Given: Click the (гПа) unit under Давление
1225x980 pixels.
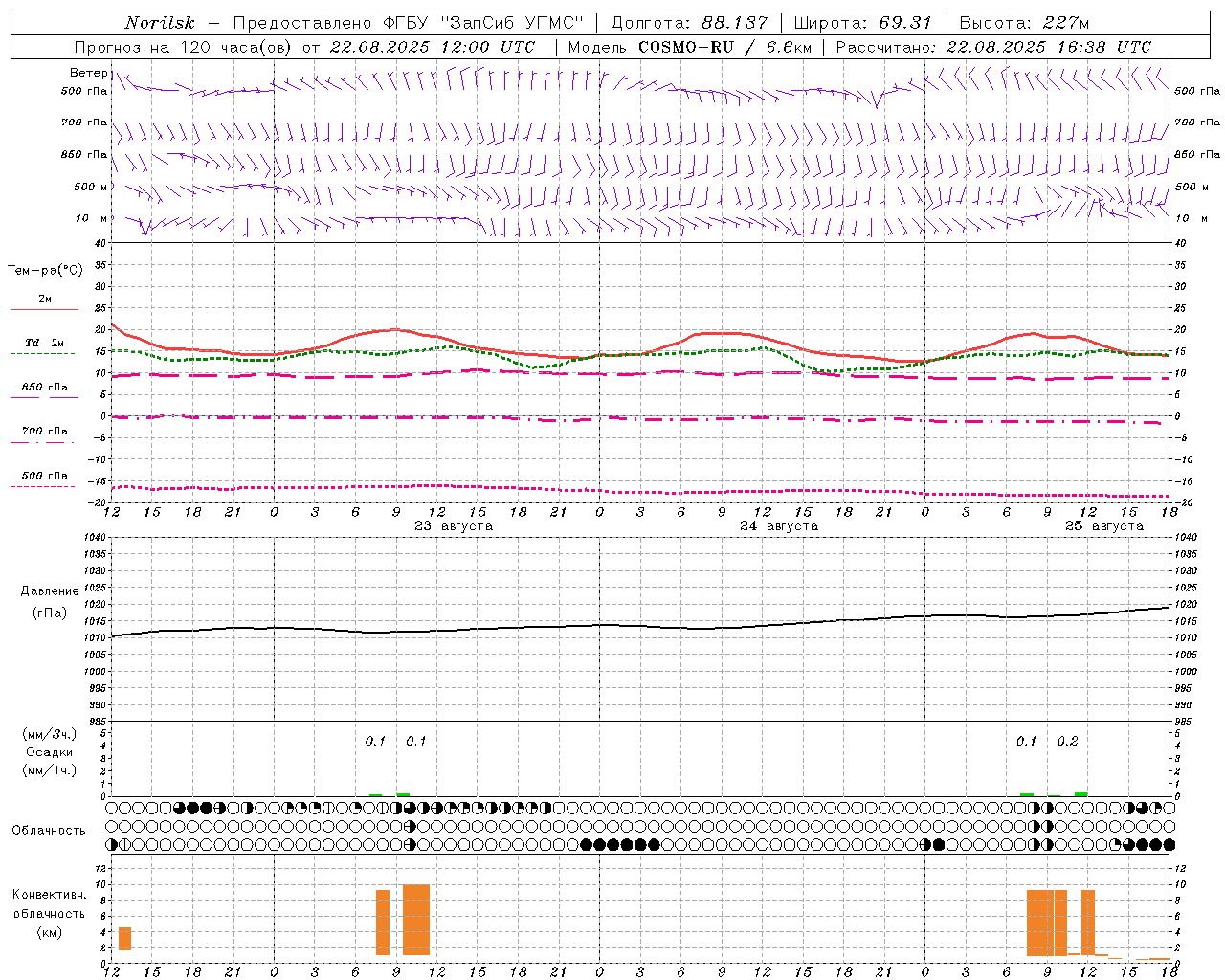Looking at the screenshot, I should tap(50, 612).
